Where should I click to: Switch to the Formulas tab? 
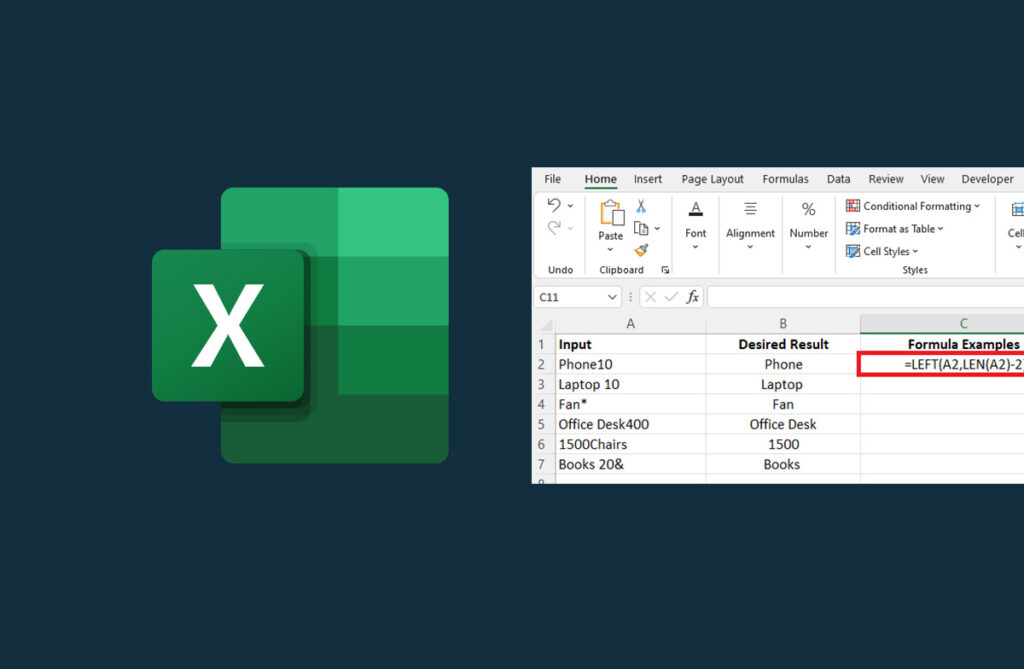pyautogui.click(x=785, y=178)
